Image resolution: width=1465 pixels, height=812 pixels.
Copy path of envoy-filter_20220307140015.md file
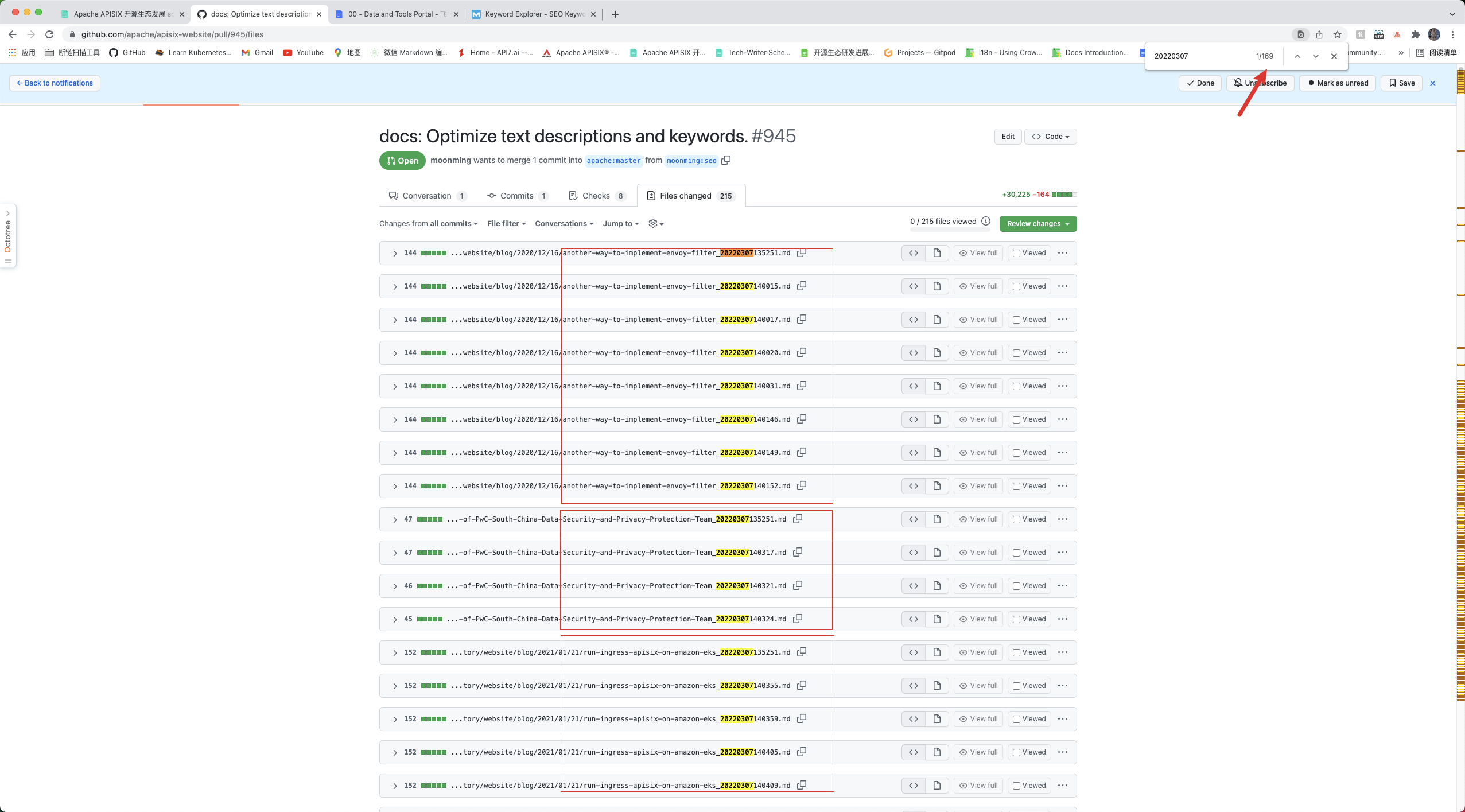(802, 286)
